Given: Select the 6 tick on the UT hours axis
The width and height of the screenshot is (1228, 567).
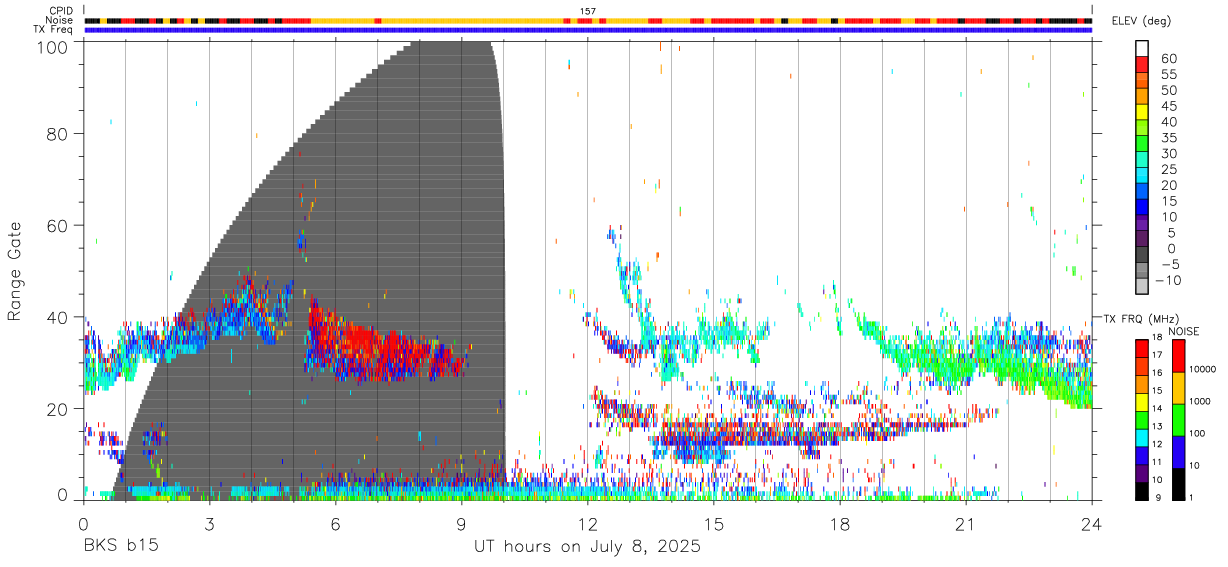Looking at the screenshot, I should pyautogui.click(x=336, y=524).
